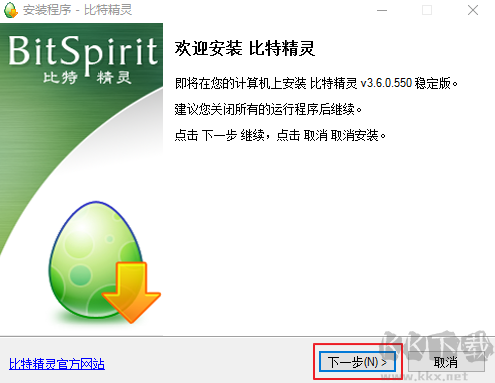
Task: Click the text 建议您关闭所有的运行程序后继续
Action: coord(268,109)
